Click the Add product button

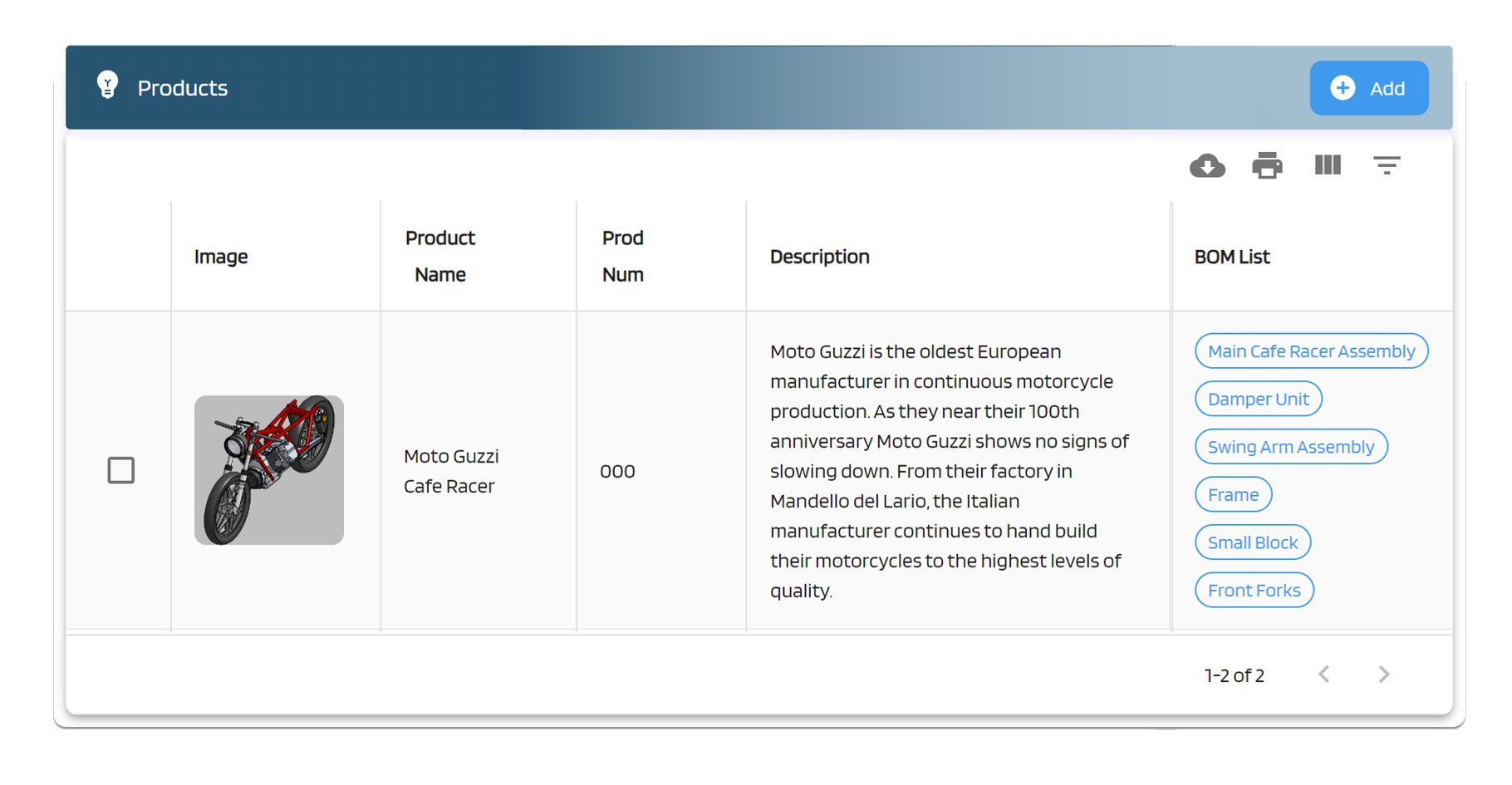[x=1368, y=88]
